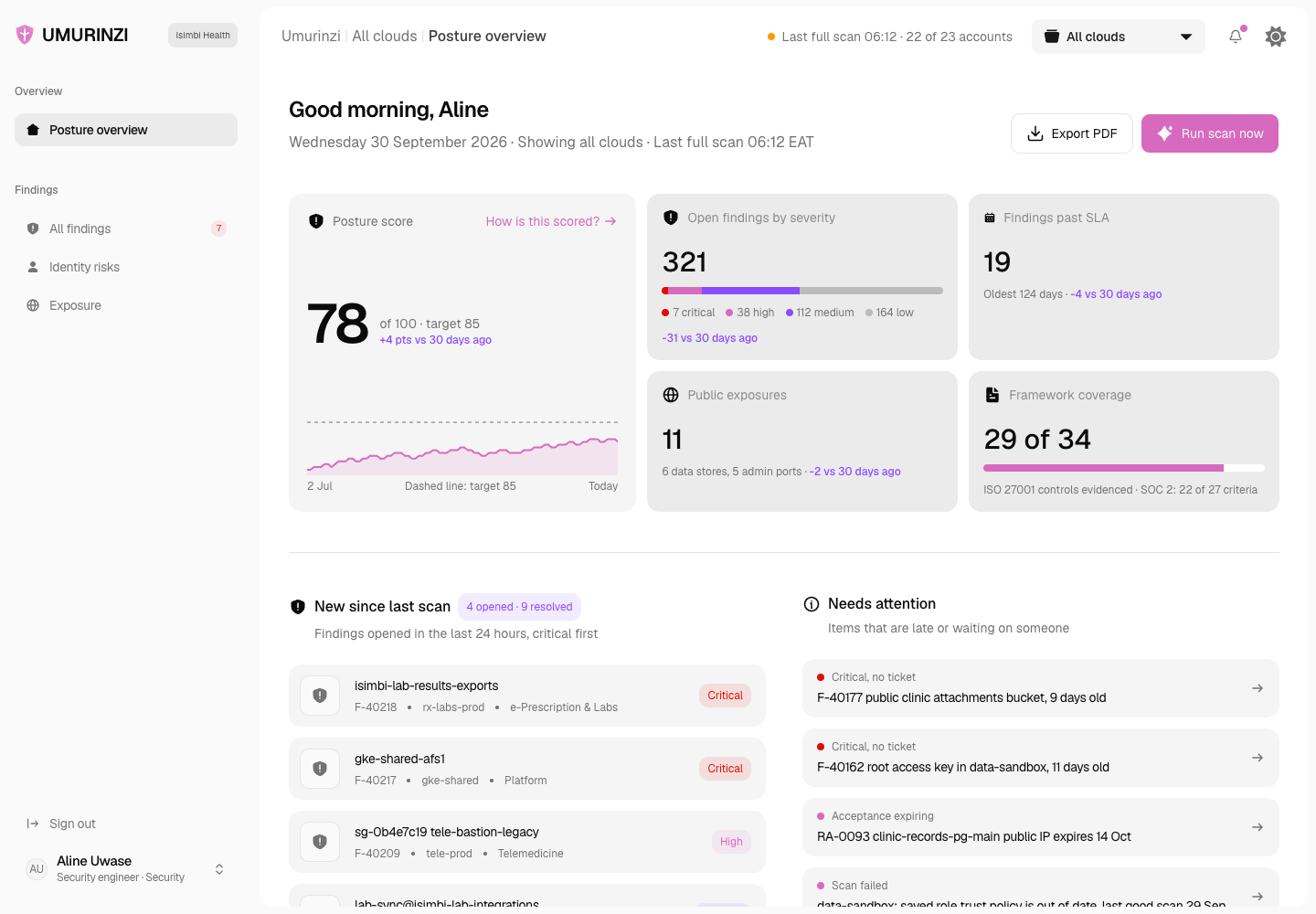Click Public exposures globe icon
This screenshot has width=1316, height=914.
pos(671,395)
